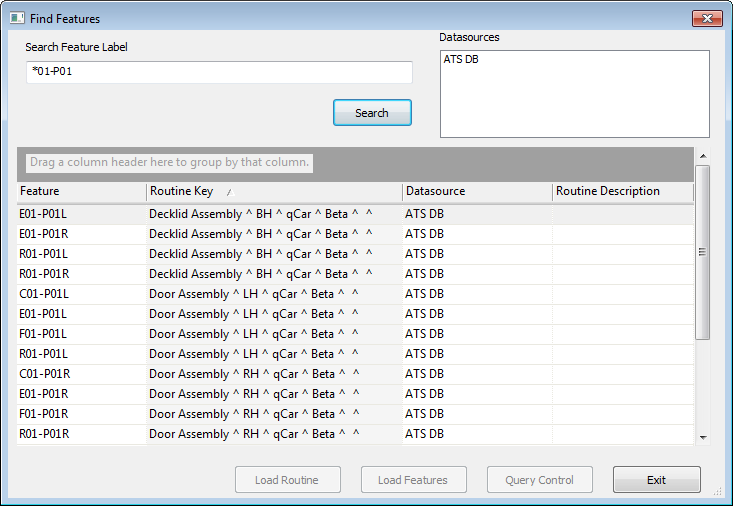Click the Load Features button

[x=412, y=480]
